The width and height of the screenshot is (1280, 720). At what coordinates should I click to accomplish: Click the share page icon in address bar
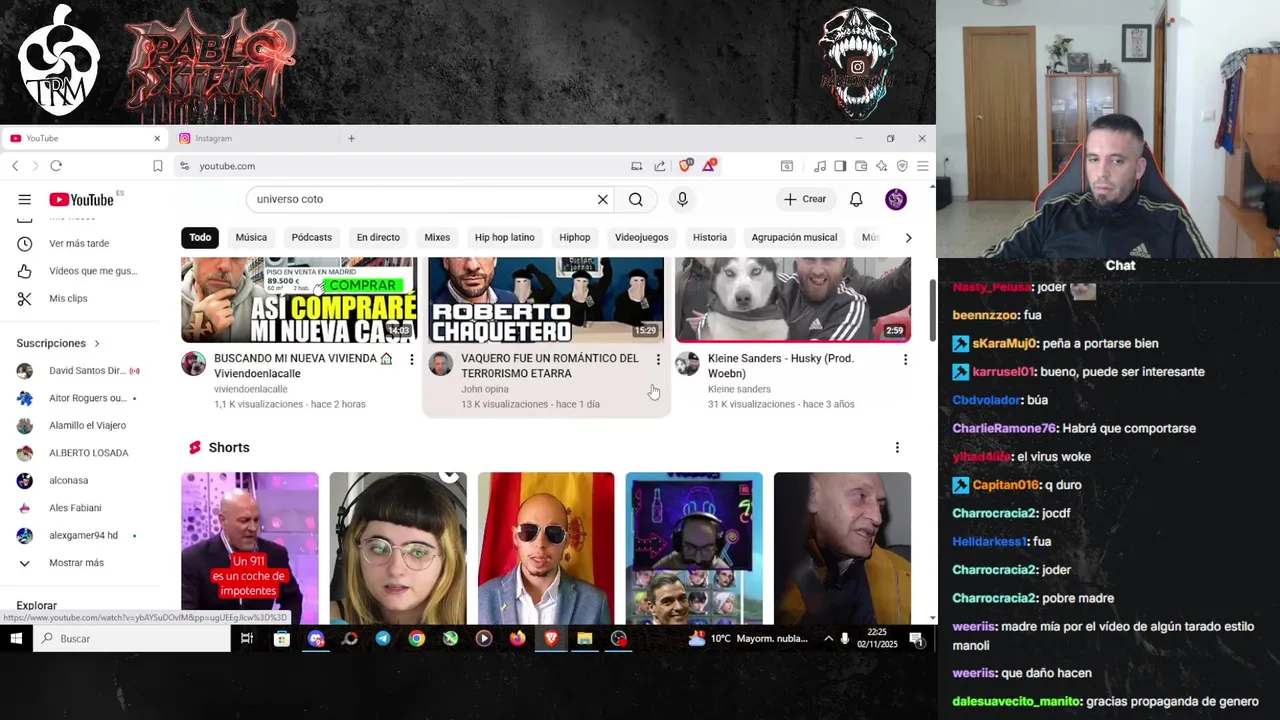click(x=660, y=166)
